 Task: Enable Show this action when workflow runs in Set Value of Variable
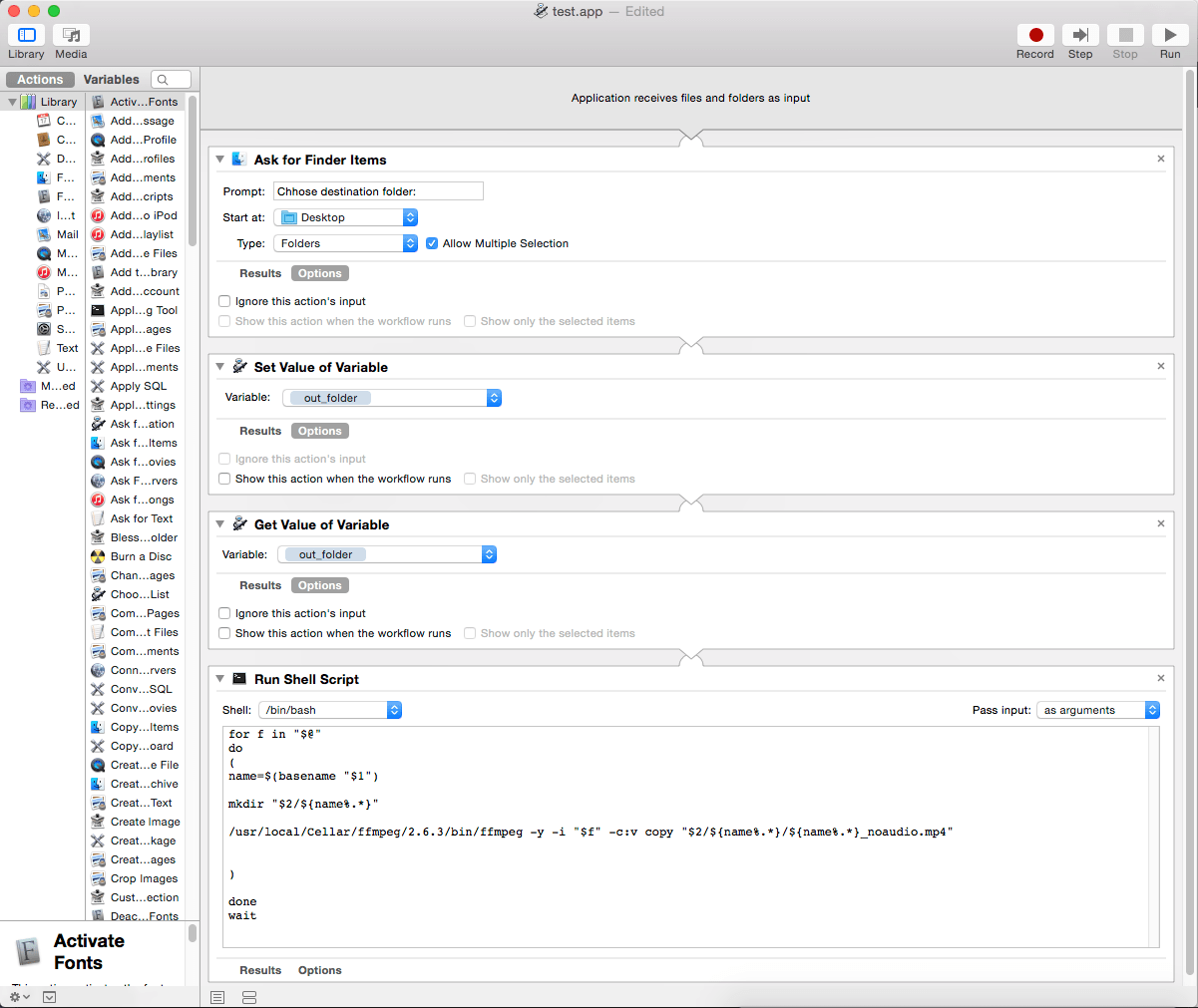point(224,479)
